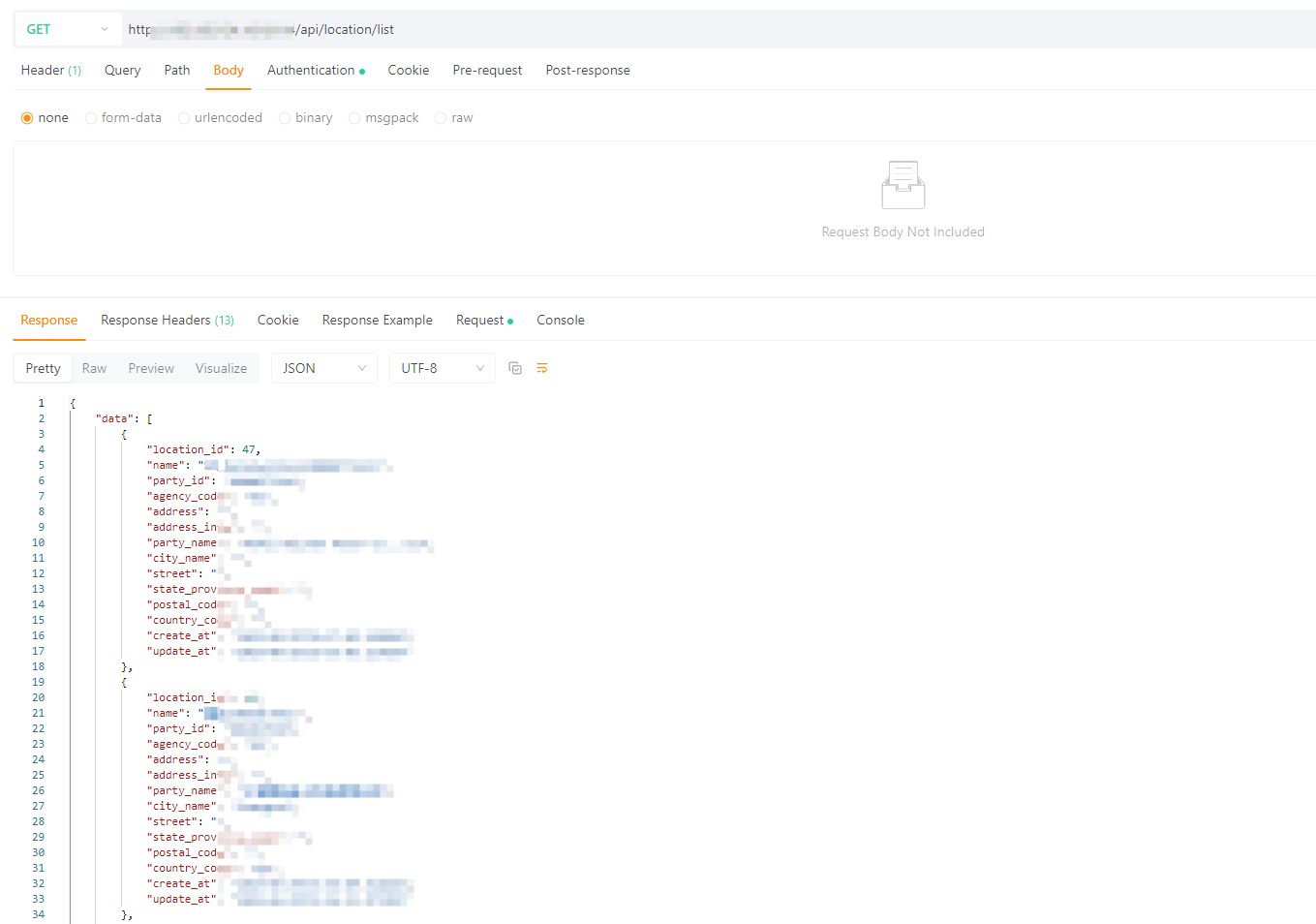Select the binary body option
Viewport: 1316px width, 924px height.
(285, 118)
